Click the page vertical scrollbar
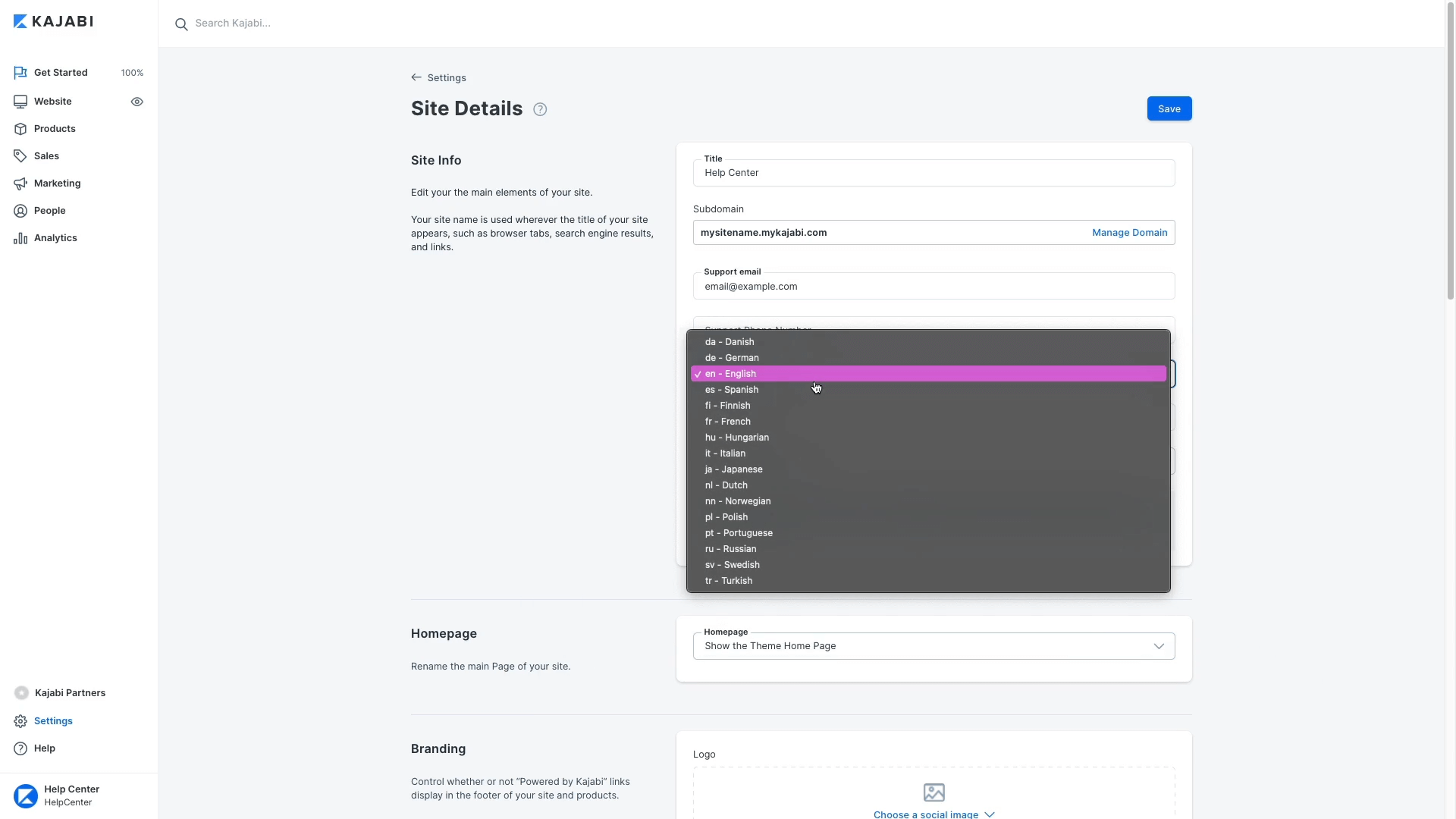The width and height of the screenshot is (1456, 819). coord(1450,152)
